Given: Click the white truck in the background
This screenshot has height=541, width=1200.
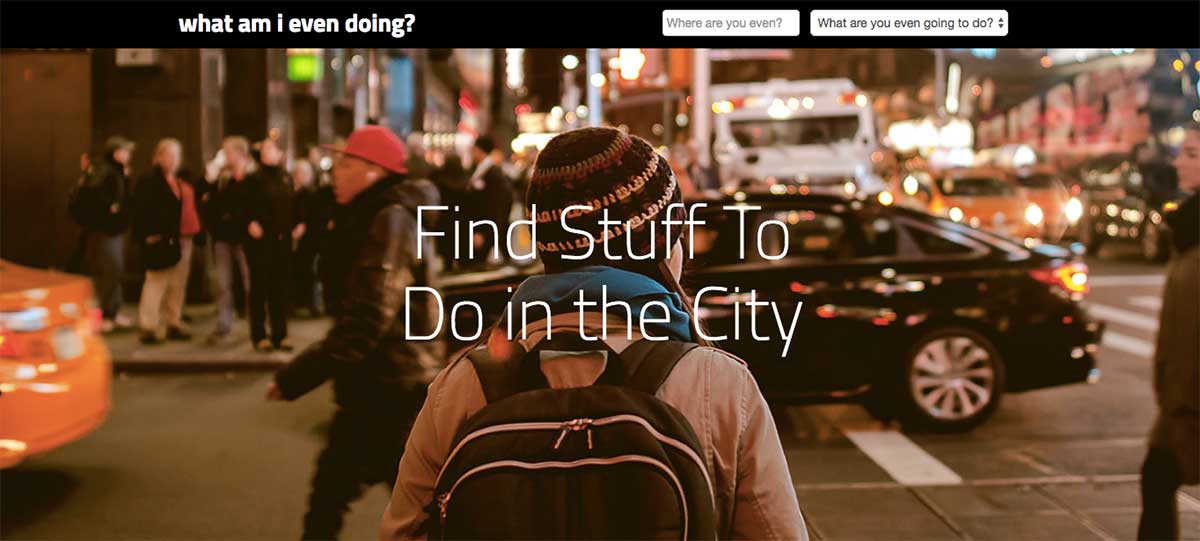Looking at the screenshot, I should 796,133.
